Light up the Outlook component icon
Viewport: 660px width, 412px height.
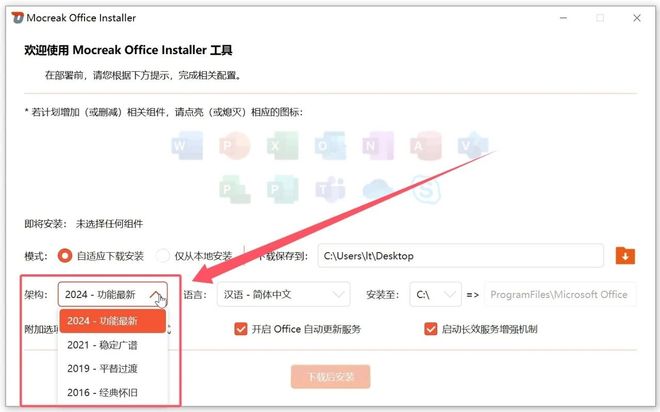click(330, 146)
